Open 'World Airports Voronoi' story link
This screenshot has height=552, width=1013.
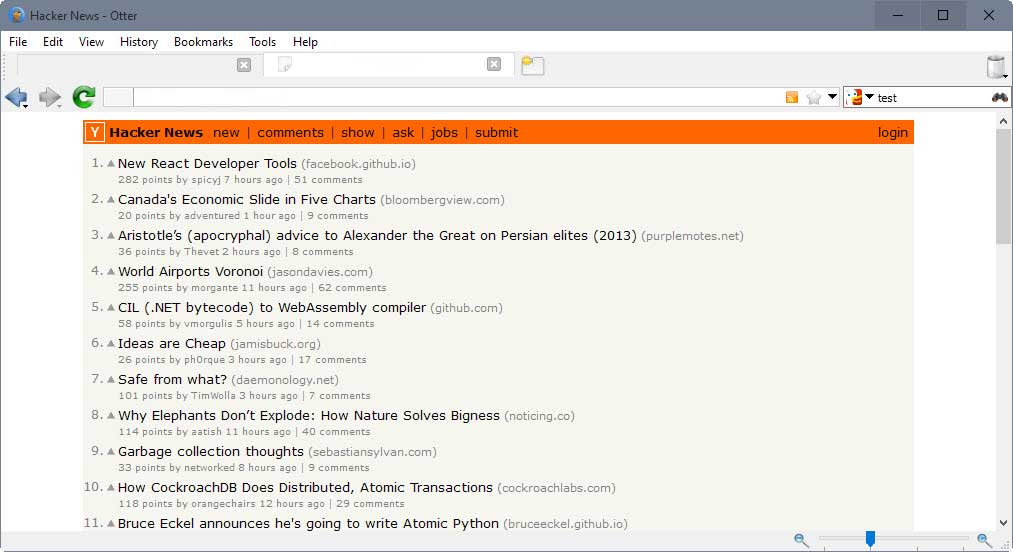point(190,271)
